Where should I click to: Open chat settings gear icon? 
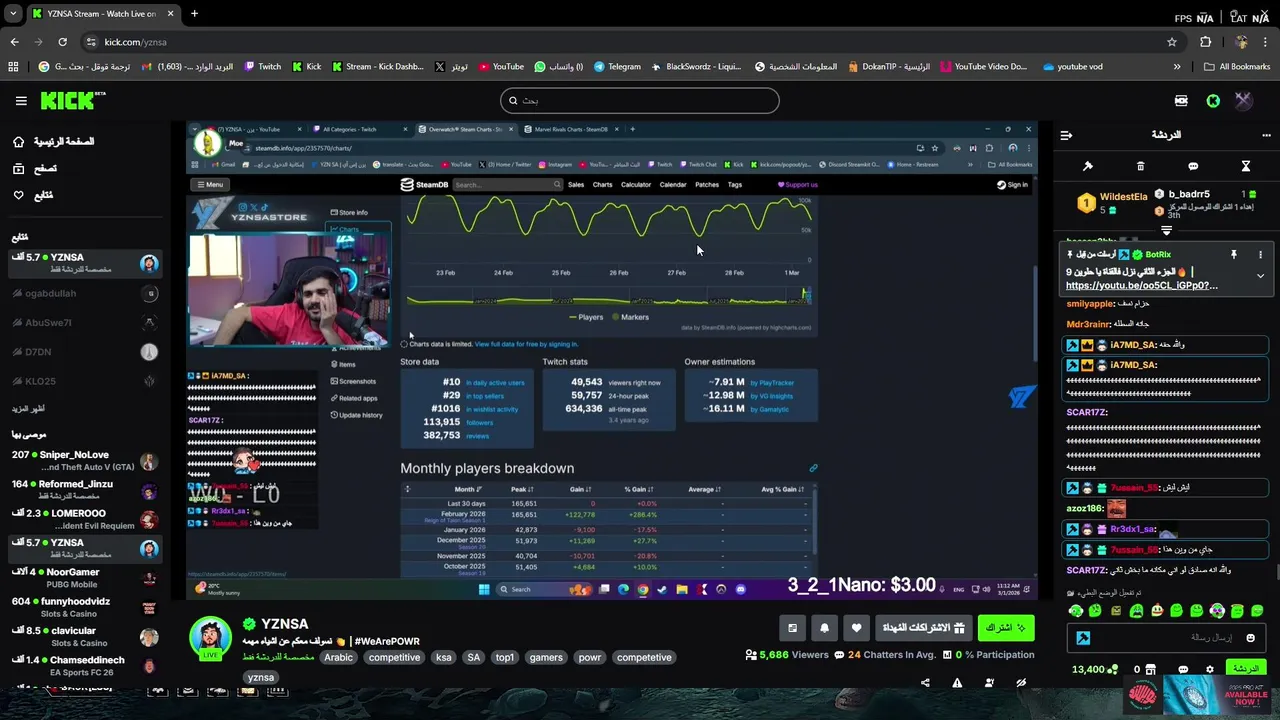point(1210,669)
